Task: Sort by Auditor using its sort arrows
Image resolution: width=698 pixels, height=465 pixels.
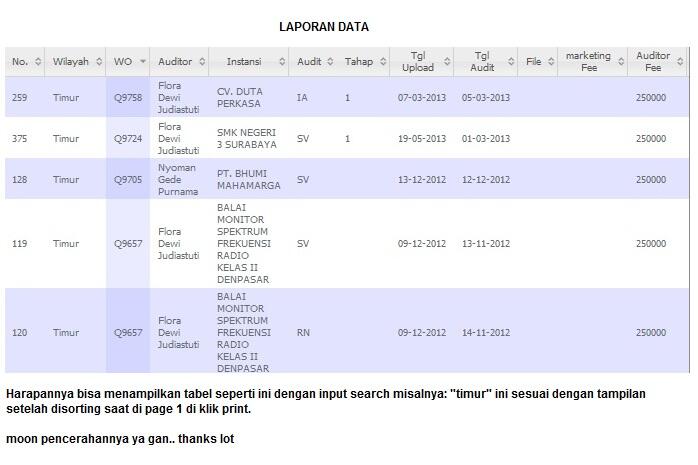Action: (202, 62)
